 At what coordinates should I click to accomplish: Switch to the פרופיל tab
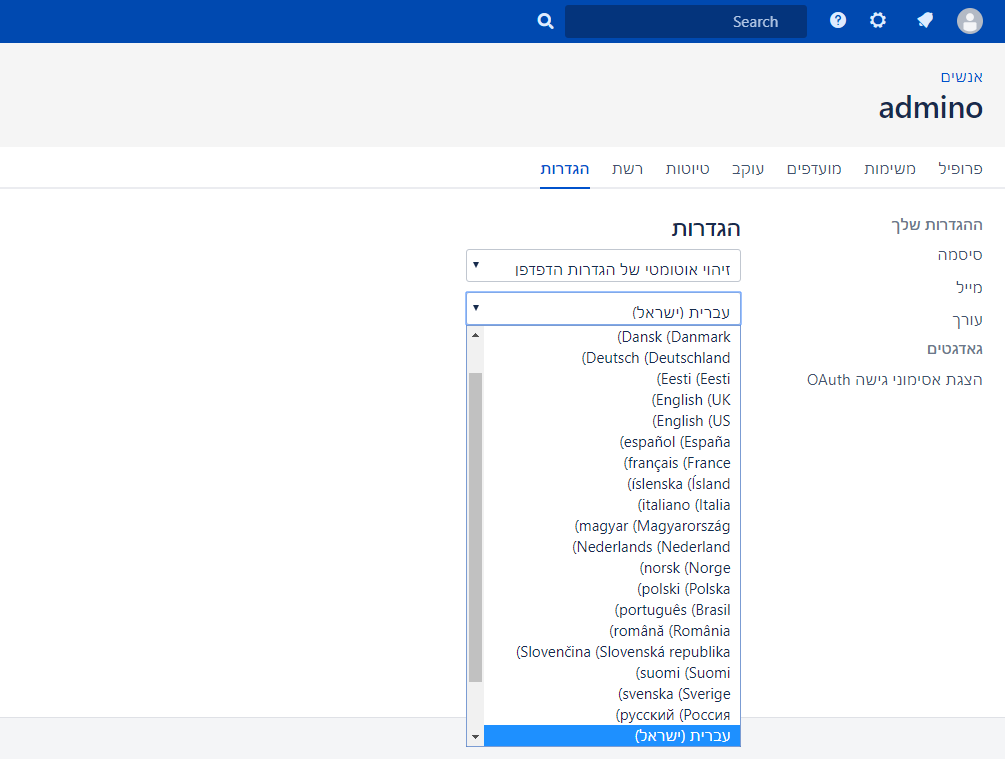[960, 169]
